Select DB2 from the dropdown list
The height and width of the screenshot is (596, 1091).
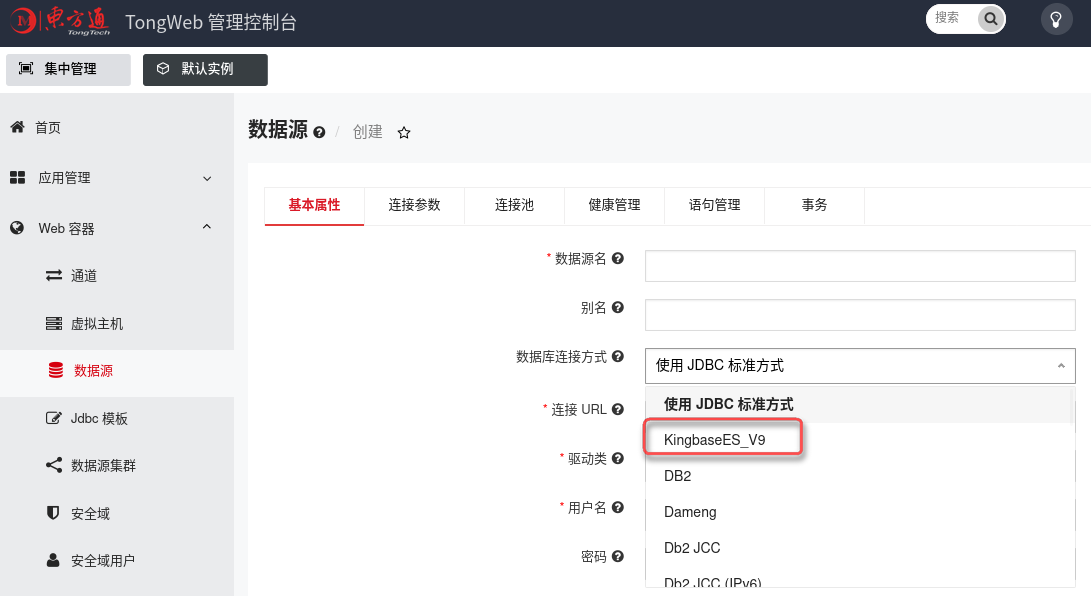click(859, 476)
